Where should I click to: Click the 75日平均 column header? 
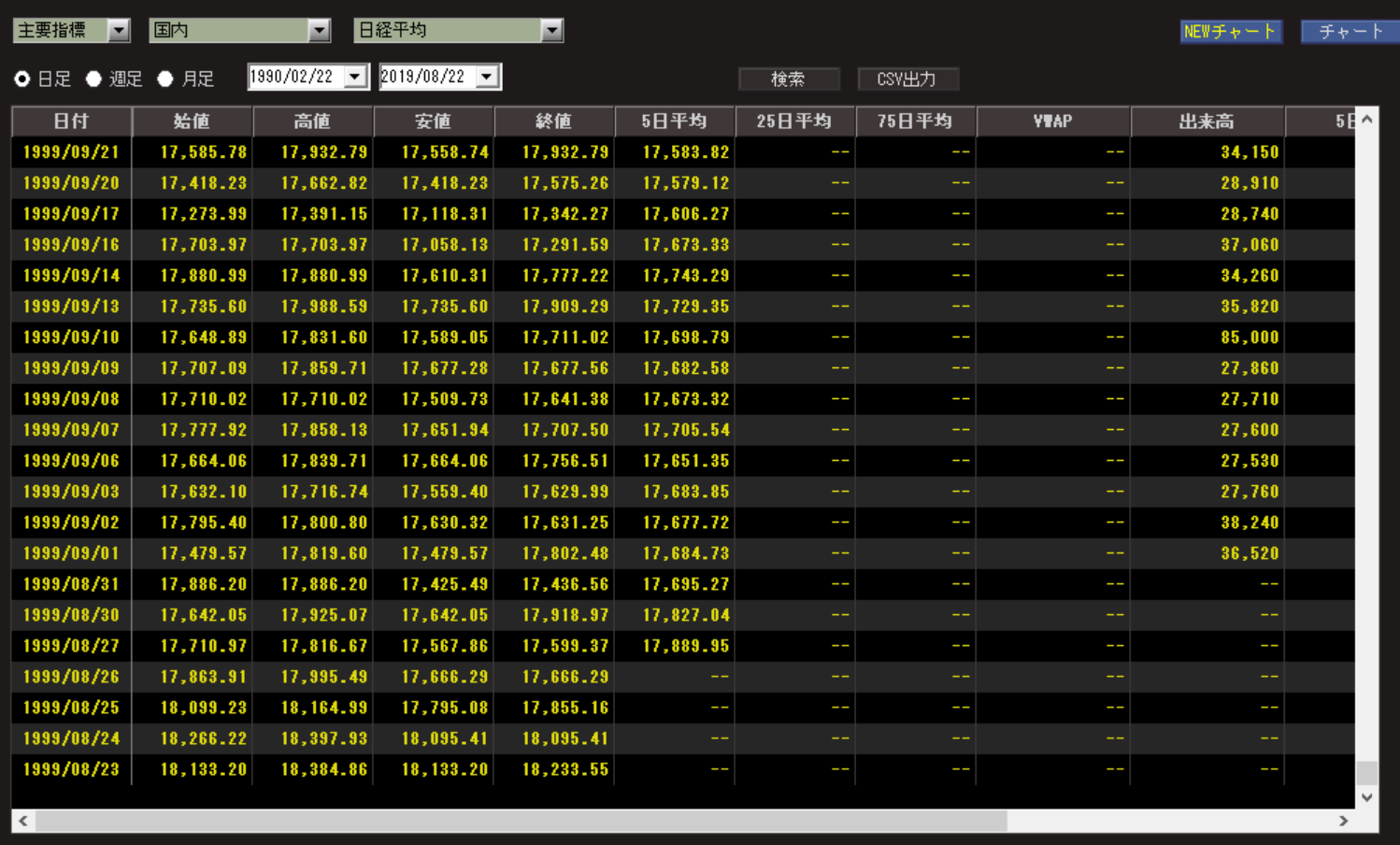(x=915, y=121)
